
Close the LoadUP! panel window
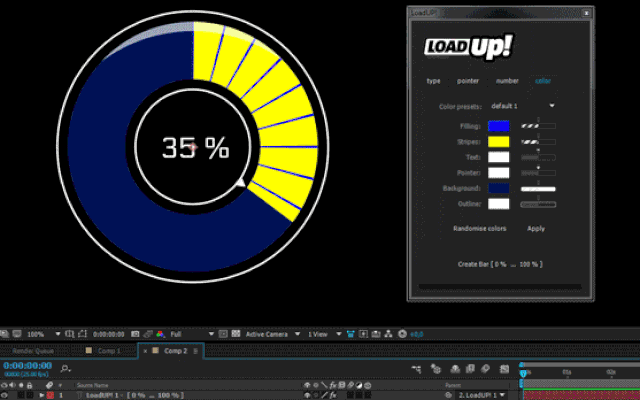point(587,13)
